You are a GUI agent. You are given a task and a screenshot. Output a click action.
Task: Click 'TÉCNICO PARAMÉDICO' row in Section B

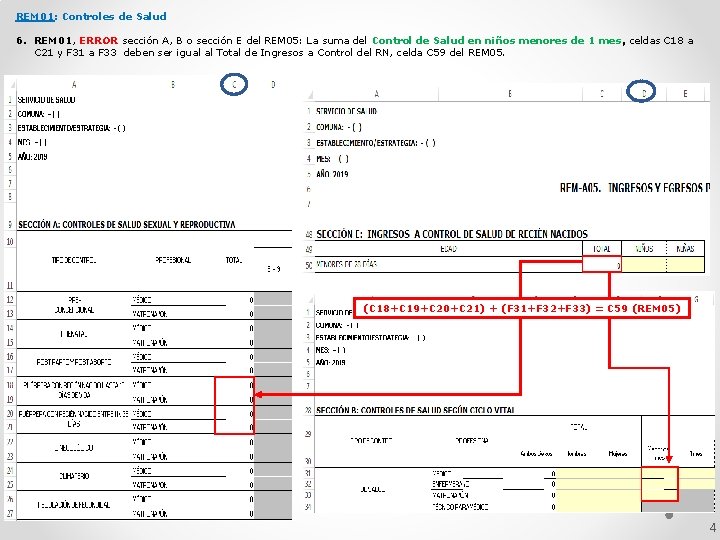(460, 507)
